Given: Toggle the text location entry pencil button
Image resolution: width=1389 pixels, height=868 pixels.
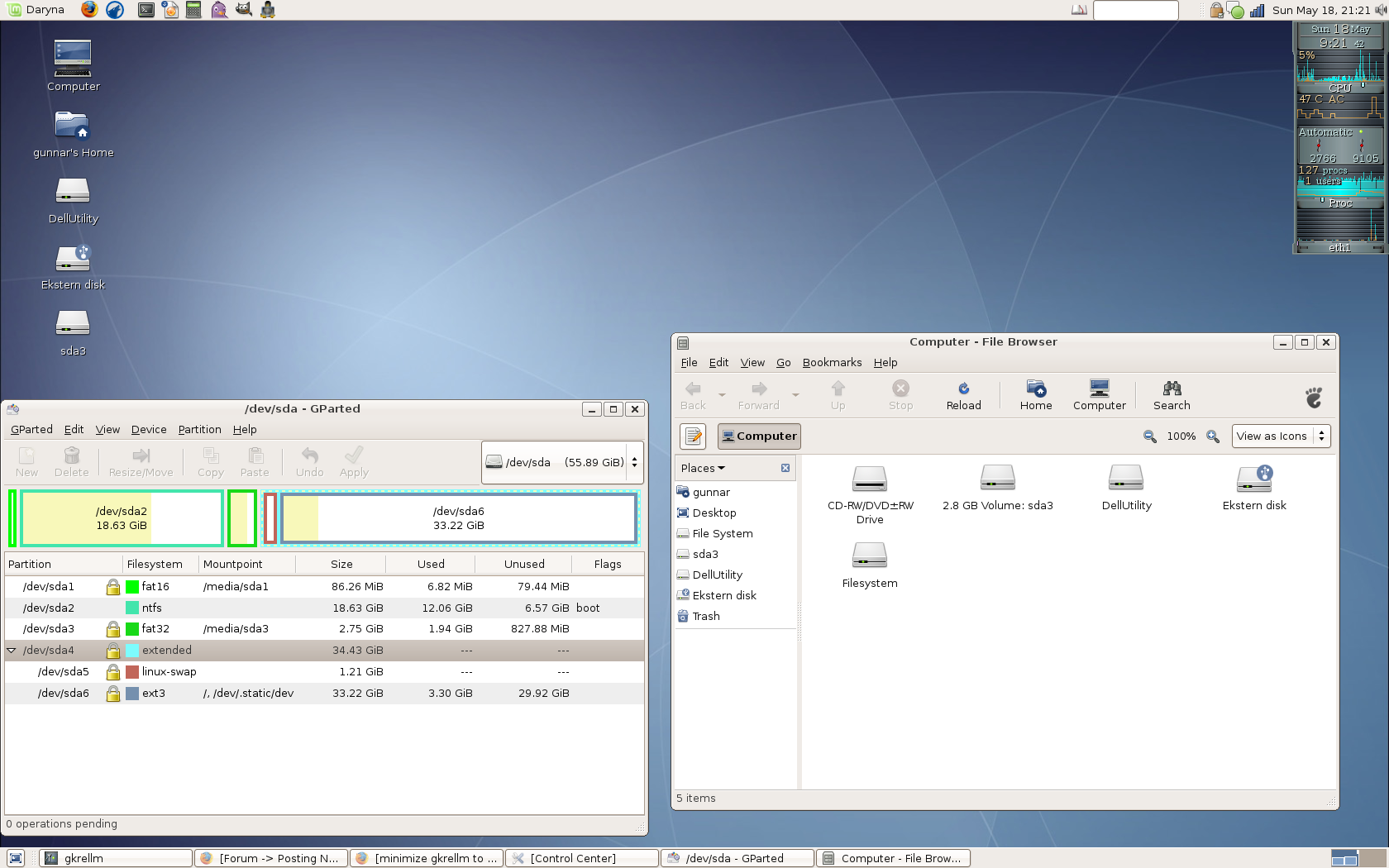Looking at the screenshot, I should click(693, 436).
